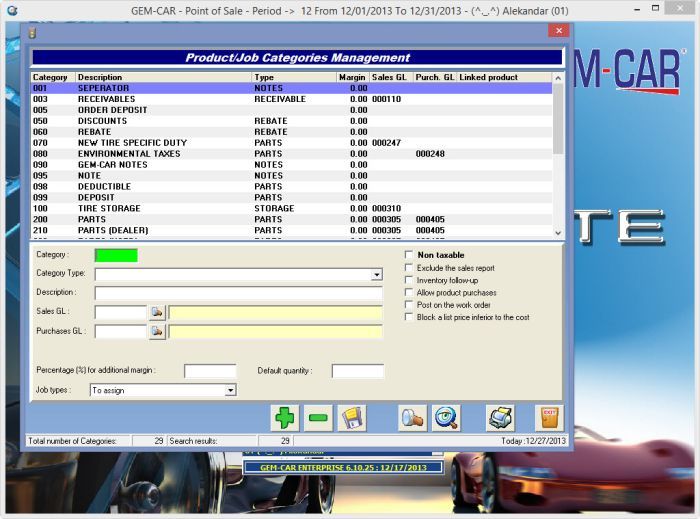Click the Sales GL column header
The height and width of the screenshot is (519, 700).
tap(391, 77)
